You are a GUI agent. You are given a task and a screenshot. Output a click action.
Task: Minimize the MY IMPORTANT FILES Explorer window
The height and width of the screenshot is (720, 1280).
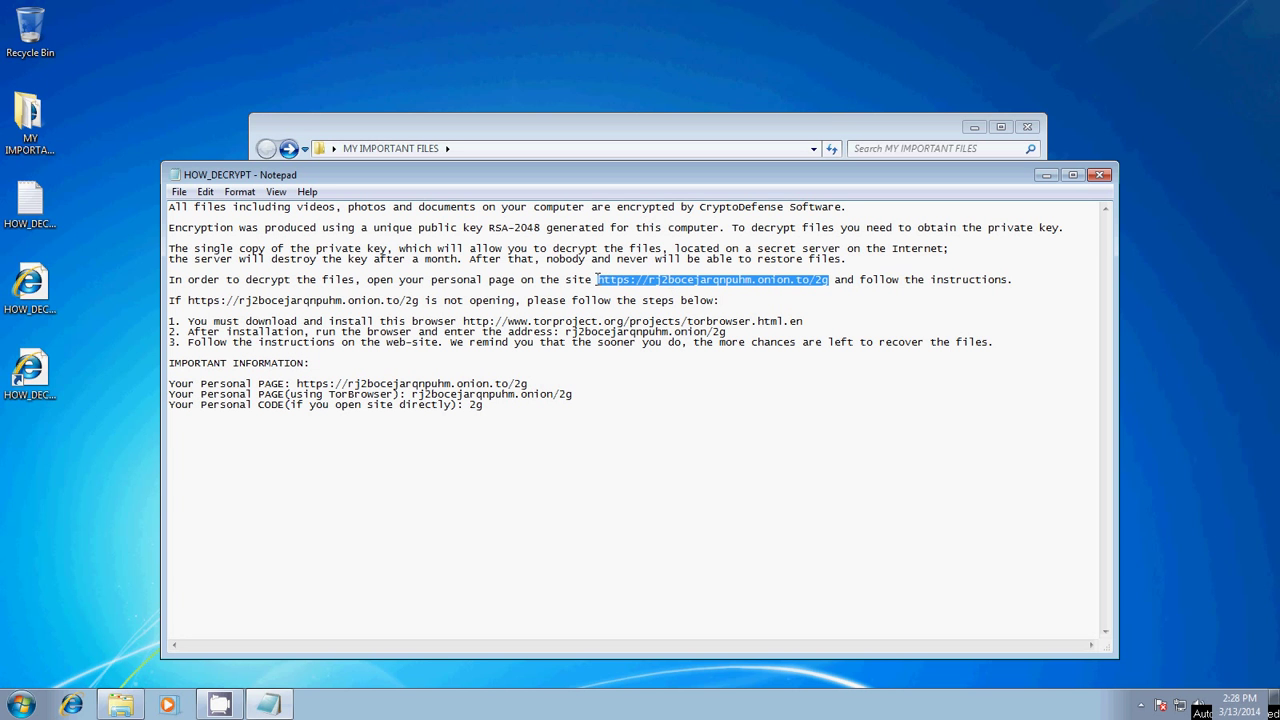[x=974, y=127]
